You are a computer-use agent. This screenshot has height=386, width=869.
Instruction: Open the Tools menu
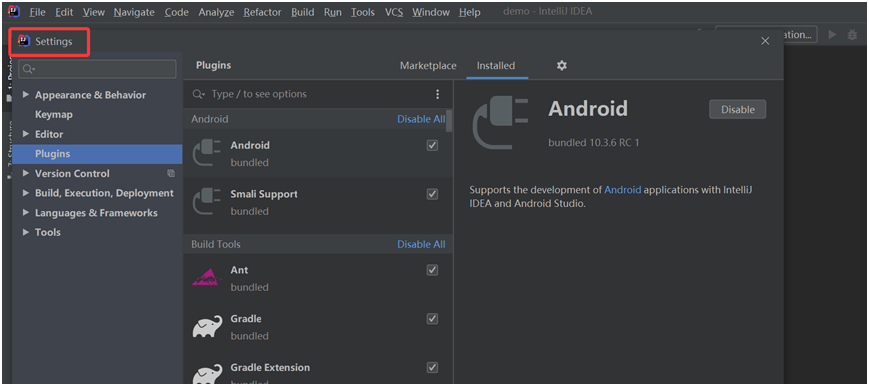362,12
